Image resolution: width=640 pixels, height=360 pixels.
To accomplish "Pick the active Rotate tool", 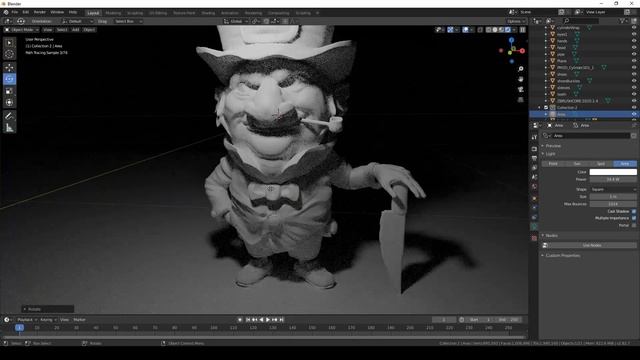I will pos(9,79).
